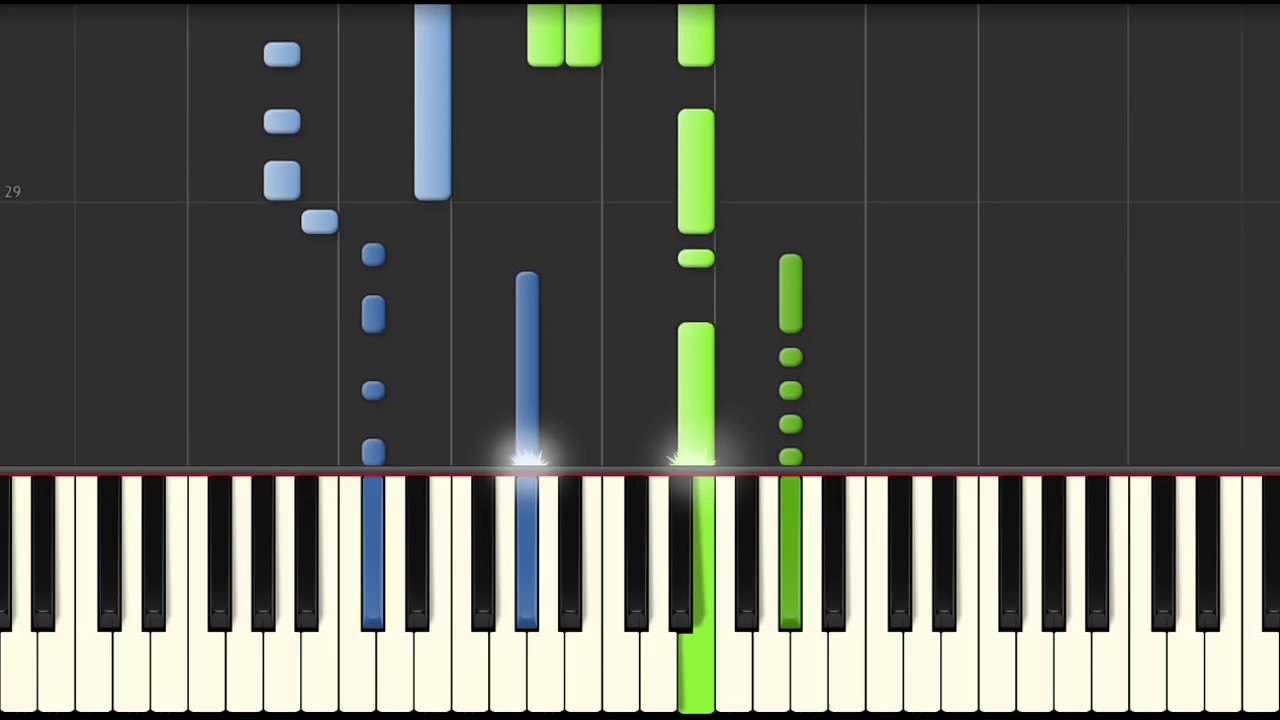
Task: Click the thin flat light green note dash
Action: pos(696,259)
